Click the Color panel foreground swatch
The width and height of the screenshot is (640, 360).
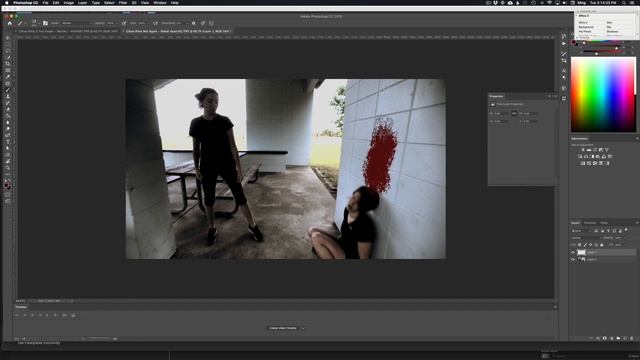574,42
